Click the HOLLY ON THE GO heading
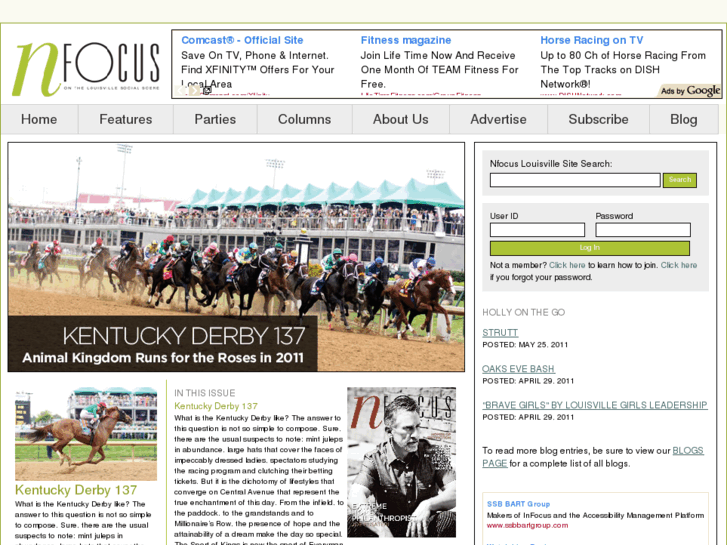Screen dimensions: 727x545 click(523, 313)
